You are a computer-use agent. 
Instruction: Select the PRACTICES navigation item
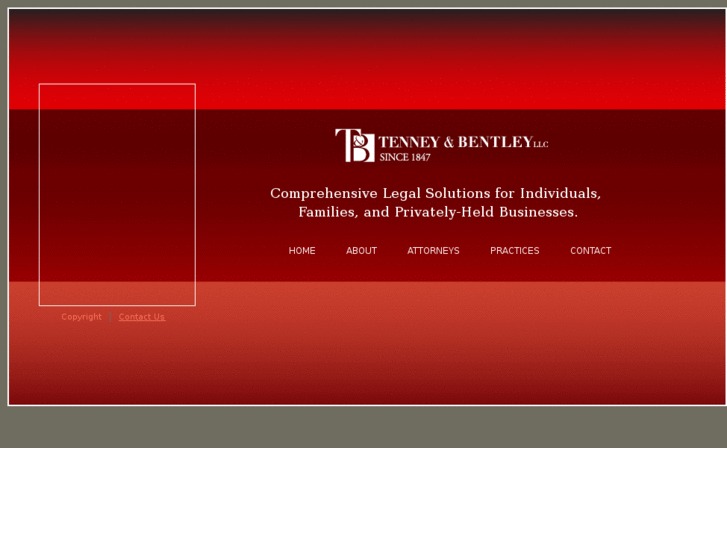[x=515, y=251]
